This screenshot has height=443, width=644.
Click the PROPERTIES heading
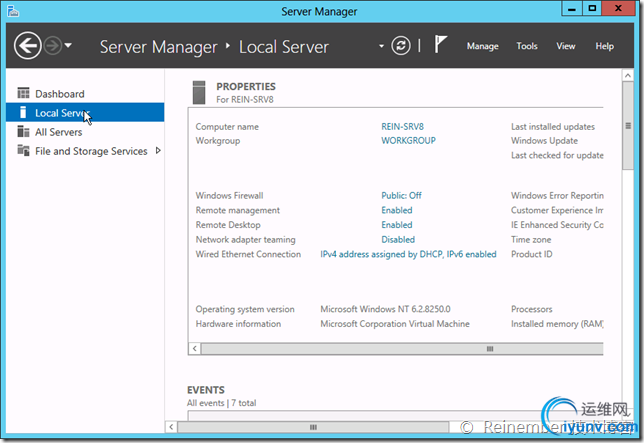(x=246, y=87)
